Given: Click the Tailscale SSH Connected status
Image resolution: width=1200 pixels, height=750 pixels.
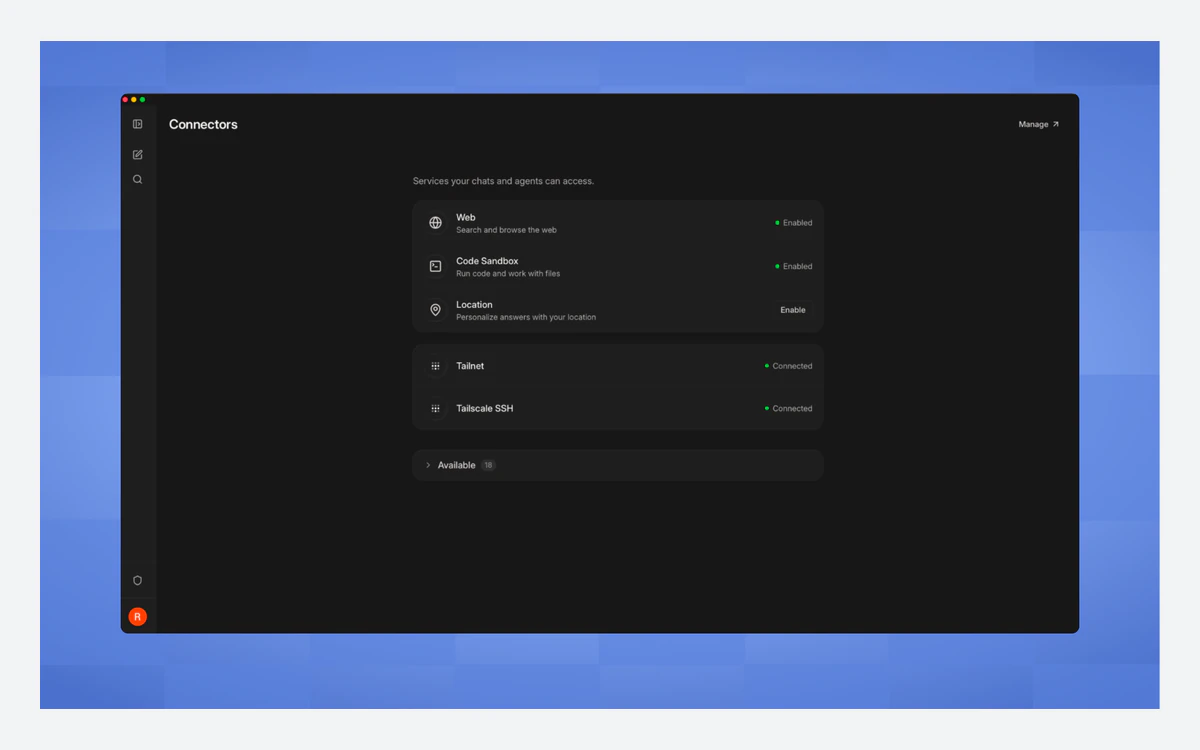Looking at the screenshot, I should tap(789, 409).
